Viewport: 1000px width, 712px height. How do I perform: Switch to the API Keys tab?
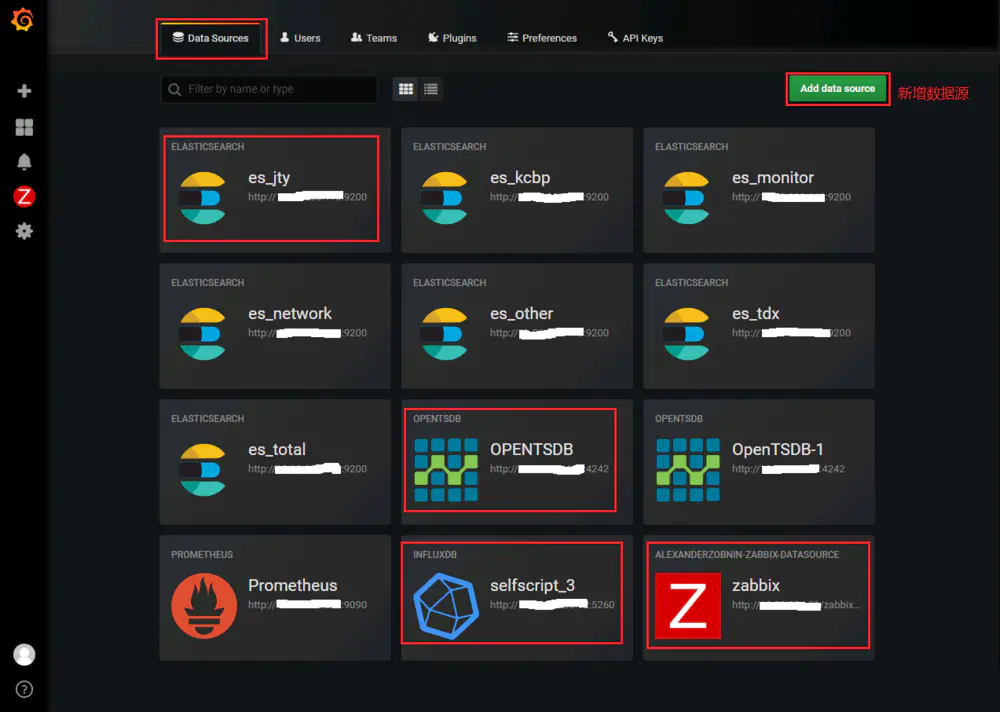[x=635, y=38]
